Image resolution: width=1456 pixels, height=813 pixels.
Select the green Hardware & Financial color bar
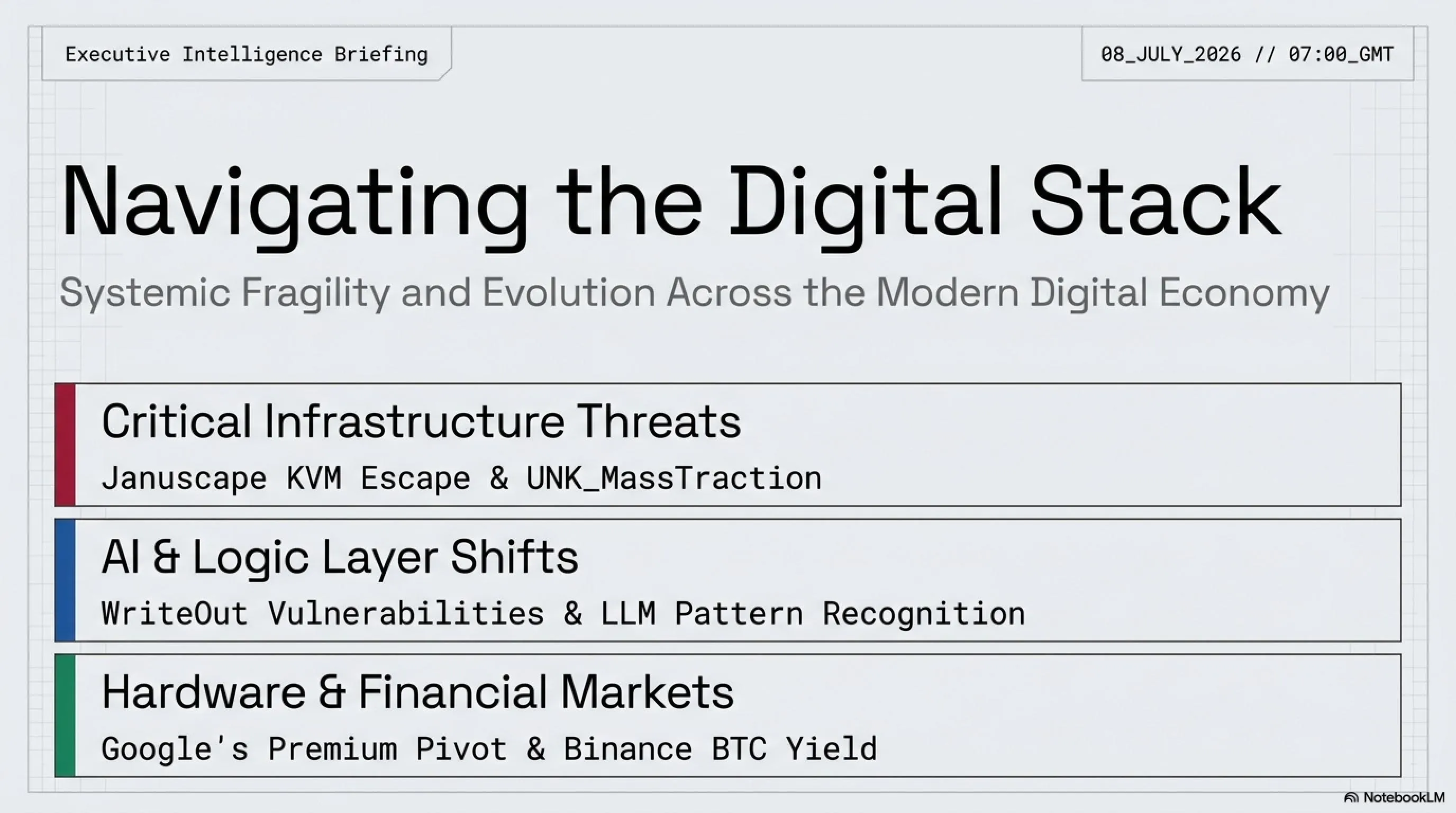point(65,715)
